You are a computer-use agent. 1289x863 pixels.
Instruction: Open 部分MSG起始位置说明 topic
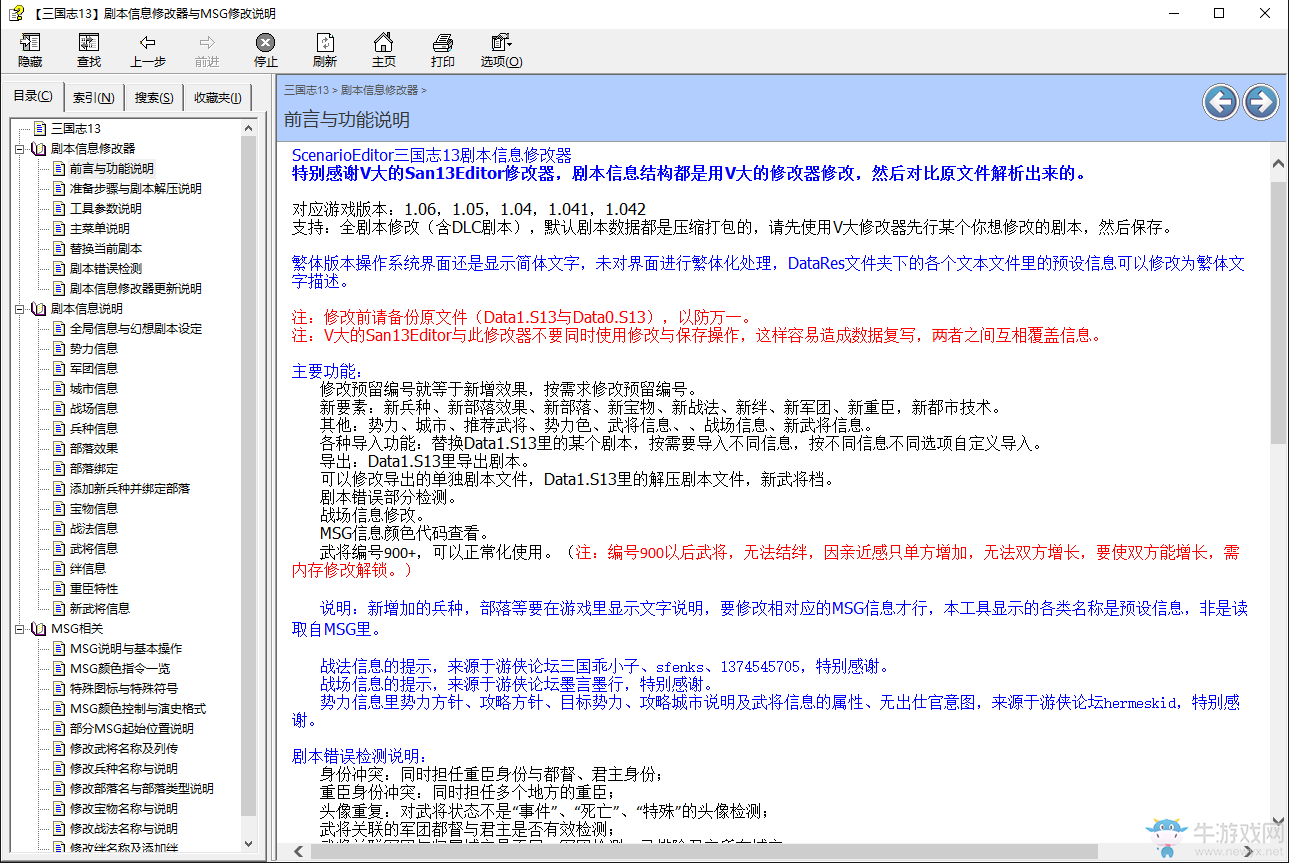(x=131, y=728)
